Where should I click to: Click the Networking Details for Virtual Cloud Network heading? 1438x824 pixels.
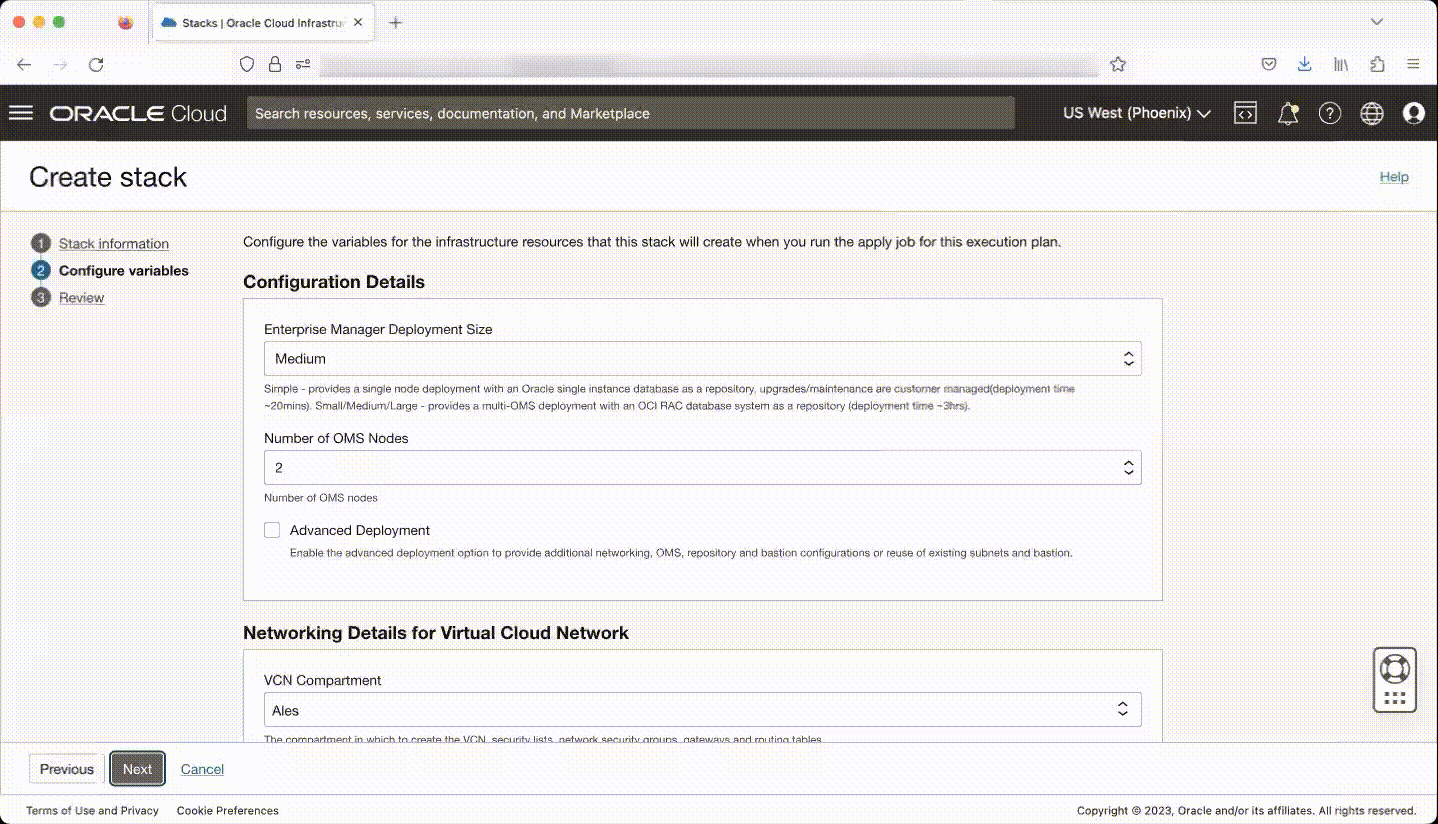coord(436,633)
